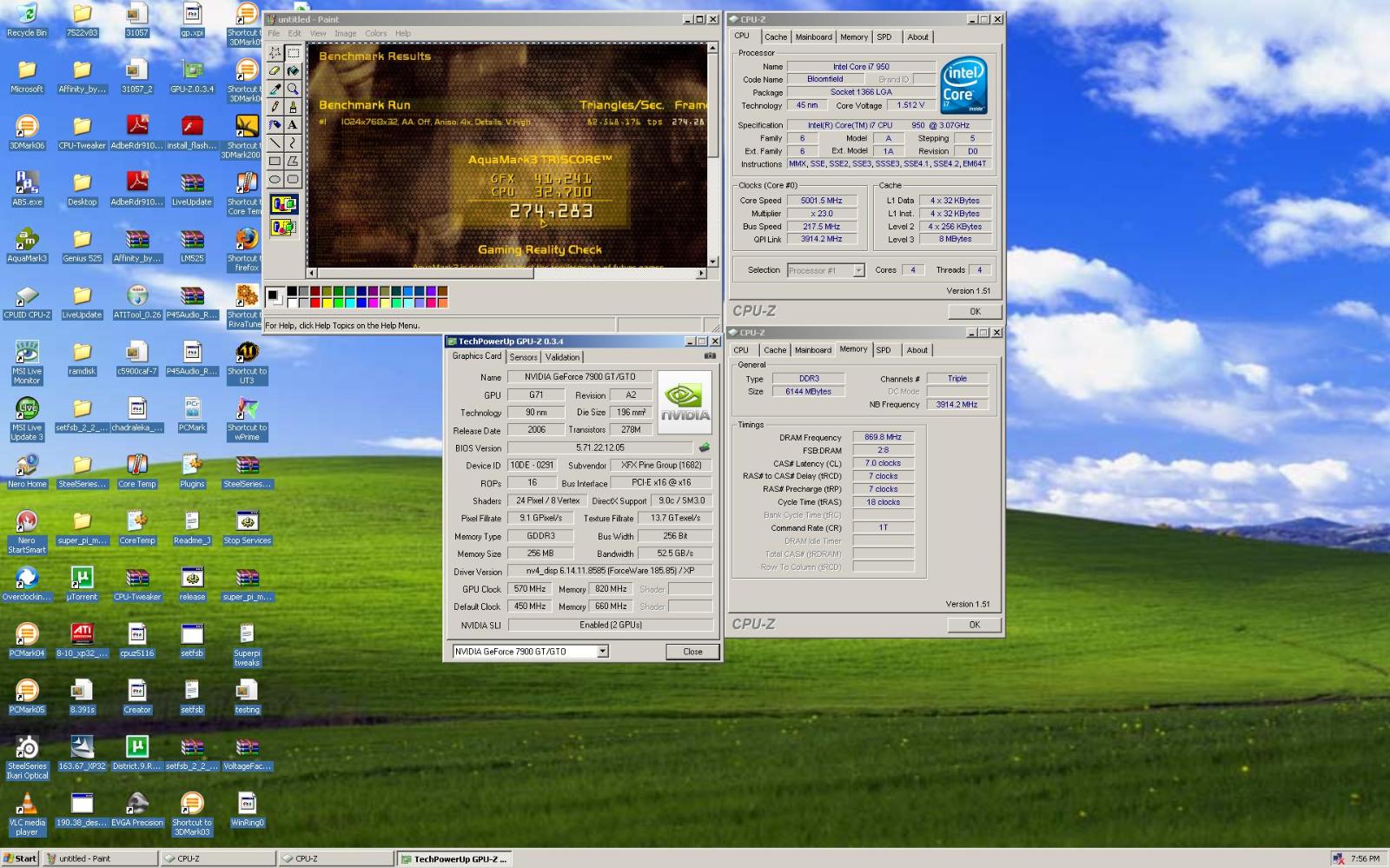
Task: Open the Core Temp desktop icon
Action: point(136,471)
